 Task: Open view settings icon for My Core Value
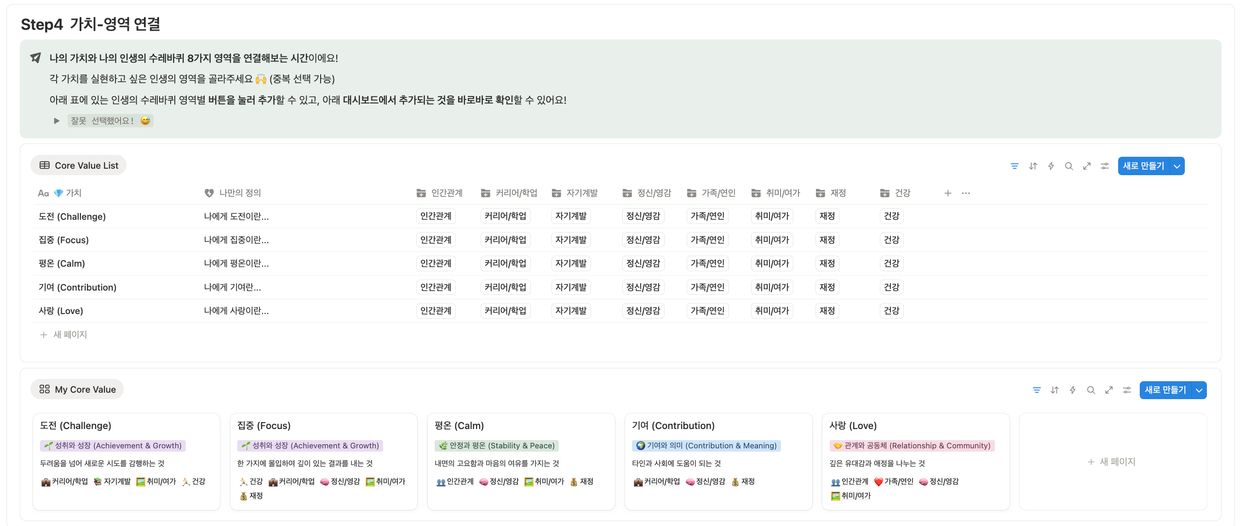pos(1127,390)
